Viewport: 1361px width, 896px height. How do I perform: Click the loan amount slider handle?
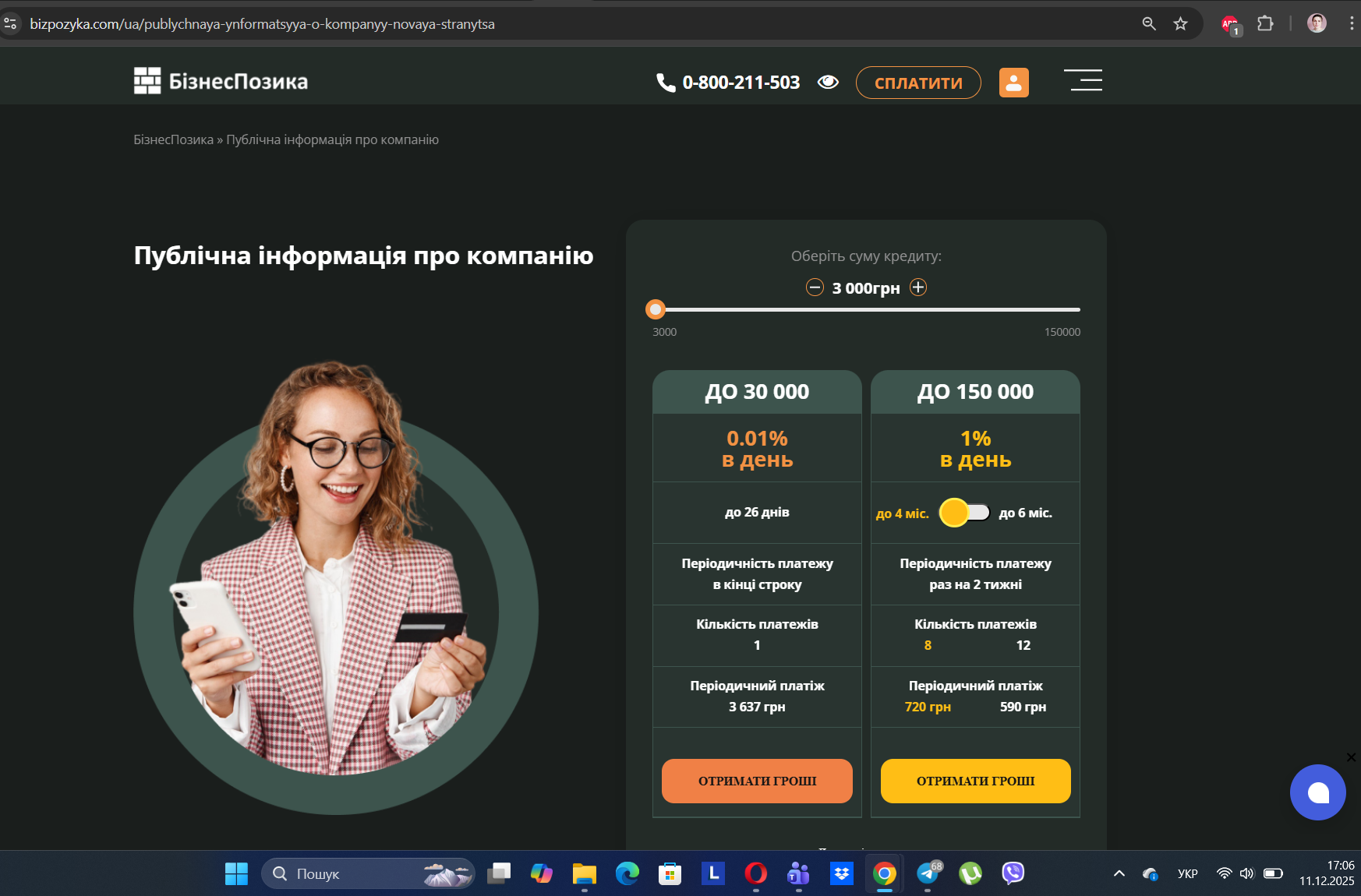656,309
